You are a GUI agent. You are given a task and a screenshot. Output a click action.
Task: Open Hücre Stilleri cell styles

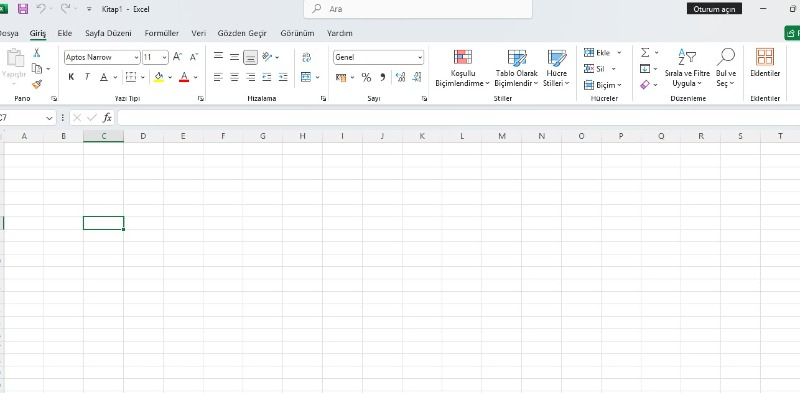556,68
